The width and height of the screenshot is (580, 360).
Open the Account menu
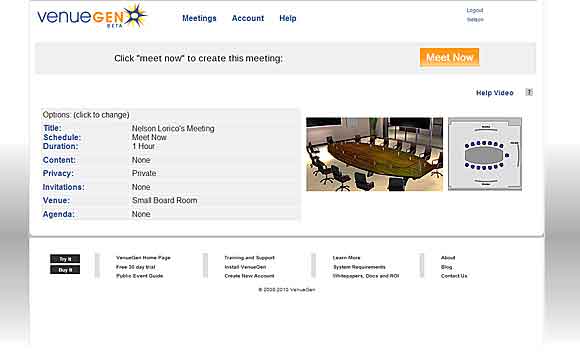(x=248, y=18)
